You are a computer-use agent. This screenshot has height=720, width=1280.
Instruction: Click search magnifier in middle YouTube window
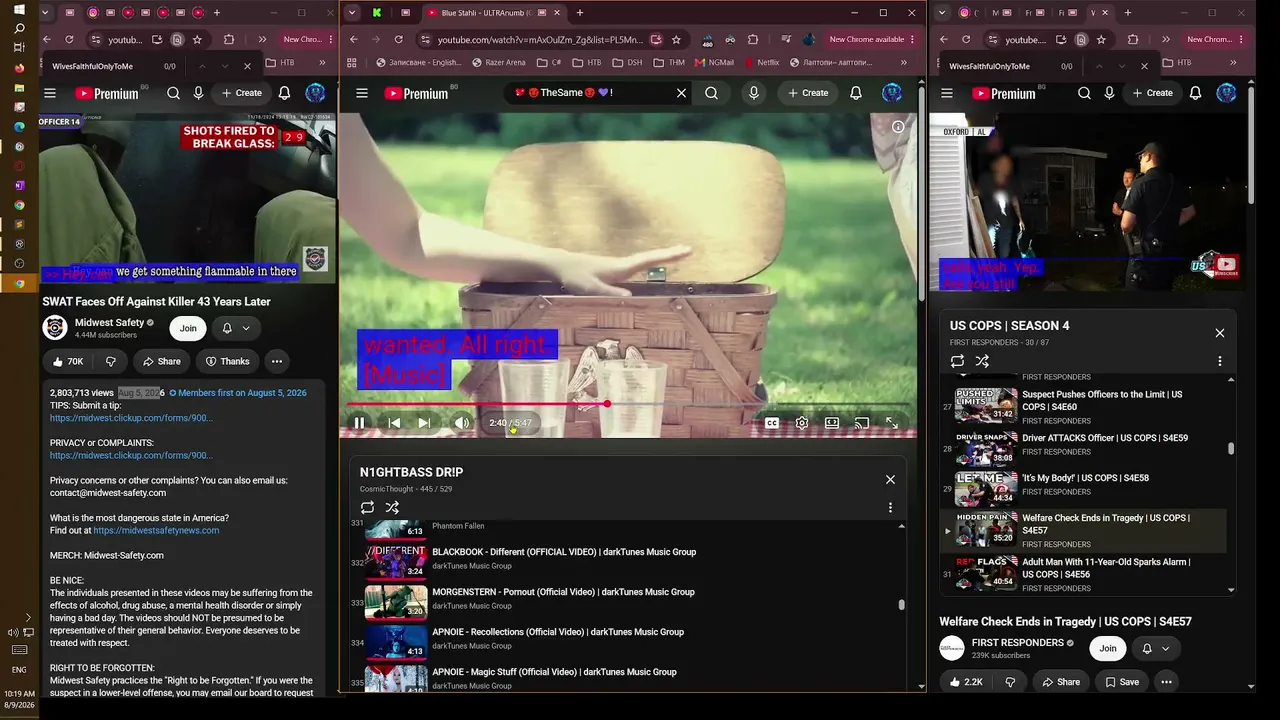tap(711, 93)
